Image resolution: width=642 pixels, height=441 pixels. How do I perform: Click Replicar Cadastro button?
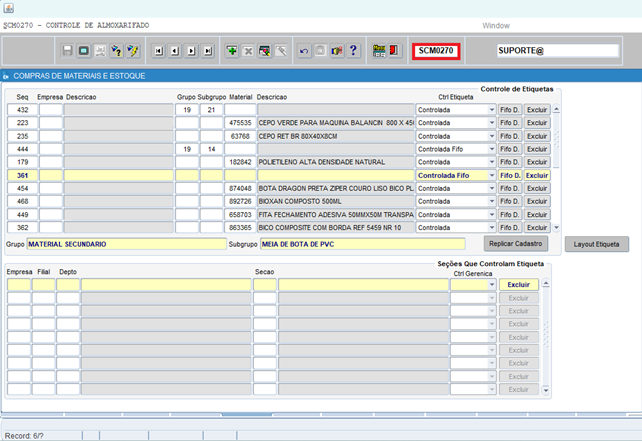(515, 244)
